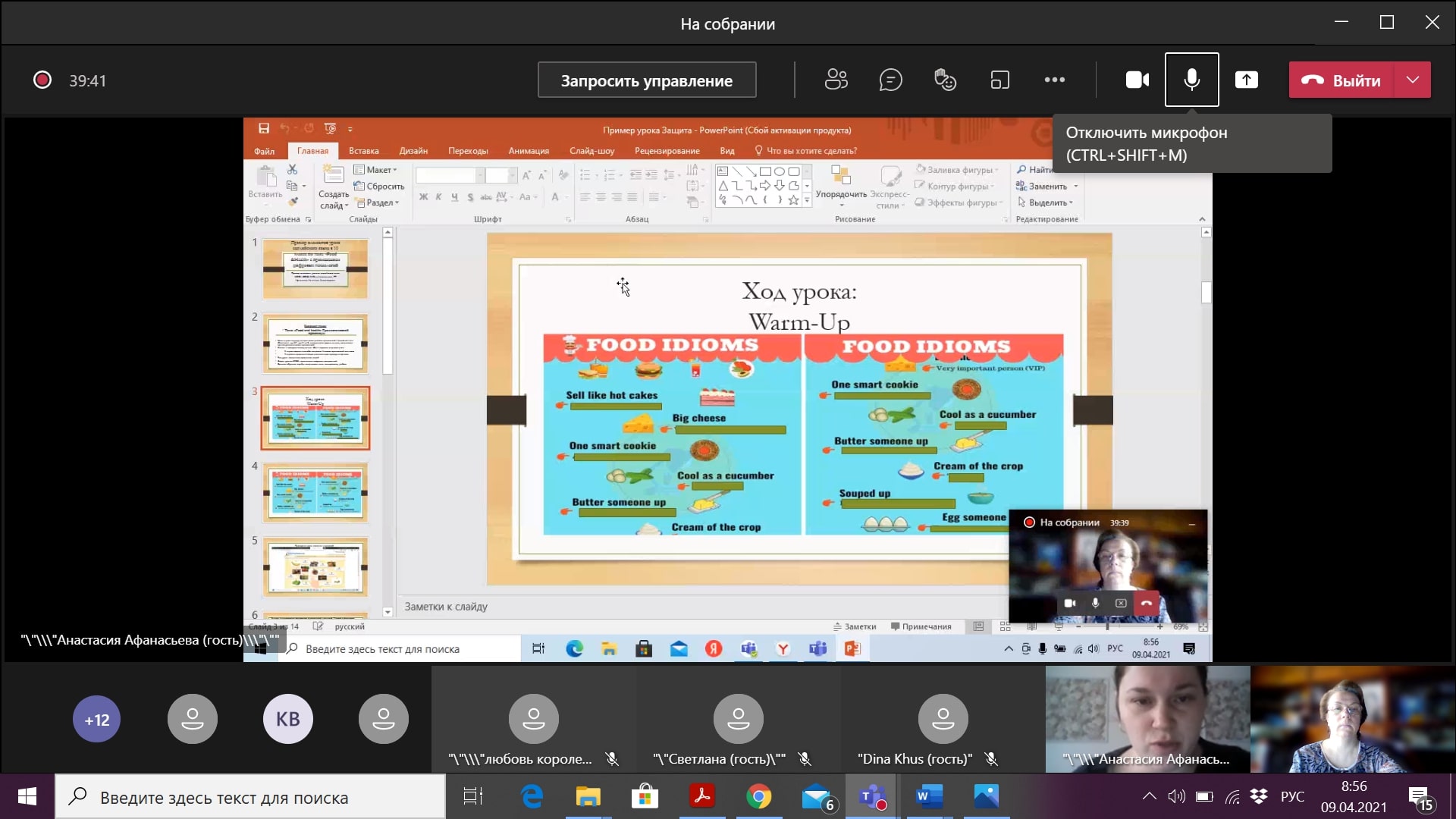Open Google Chrome from taskbar
1456x819 pixels.
pos(758,796)
